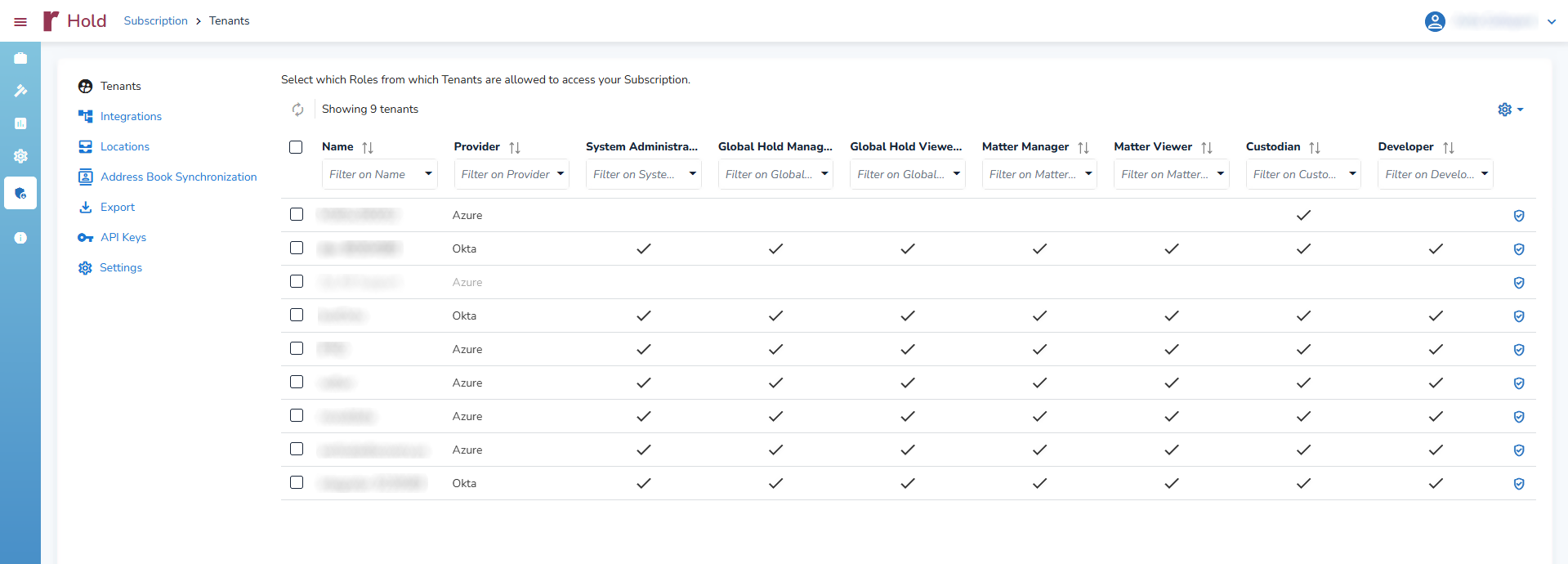Click the user account avatar icon

1435,22
